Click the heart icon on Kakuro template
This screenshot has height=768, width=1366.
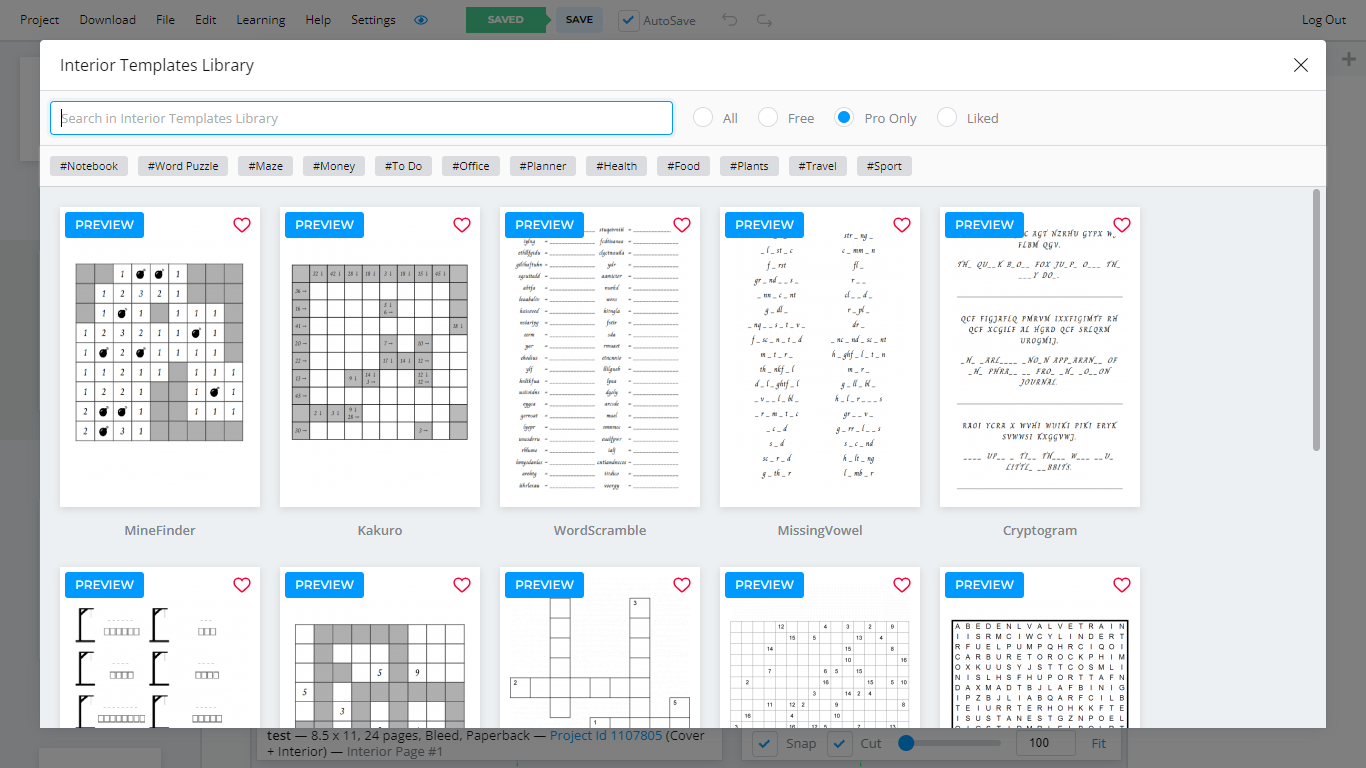click(x=462, y=225)
